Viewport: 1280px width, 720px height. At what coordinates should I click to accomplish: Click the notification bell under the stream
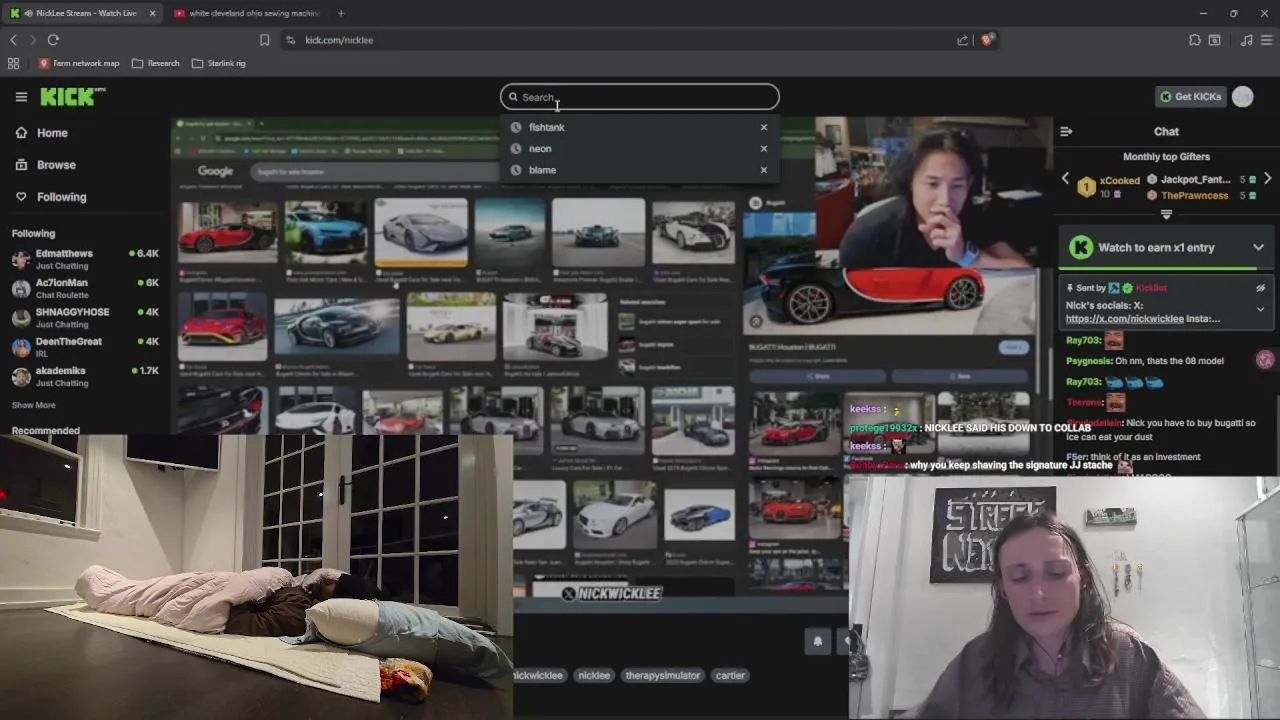click(817, 642)
